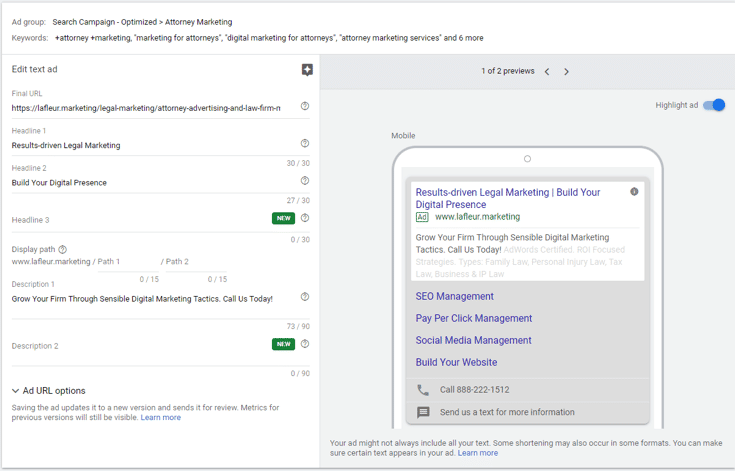Turn off the Highlight ad toggle
This screenshot has width=735, height=471.
[714, 105]
